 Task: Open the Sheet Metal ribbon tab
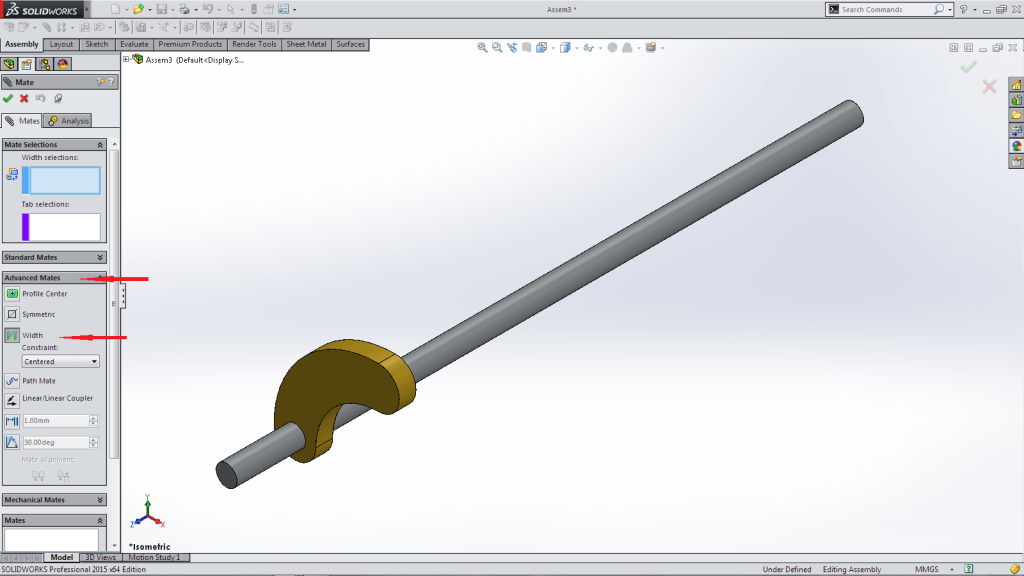[x=307, y=44]
